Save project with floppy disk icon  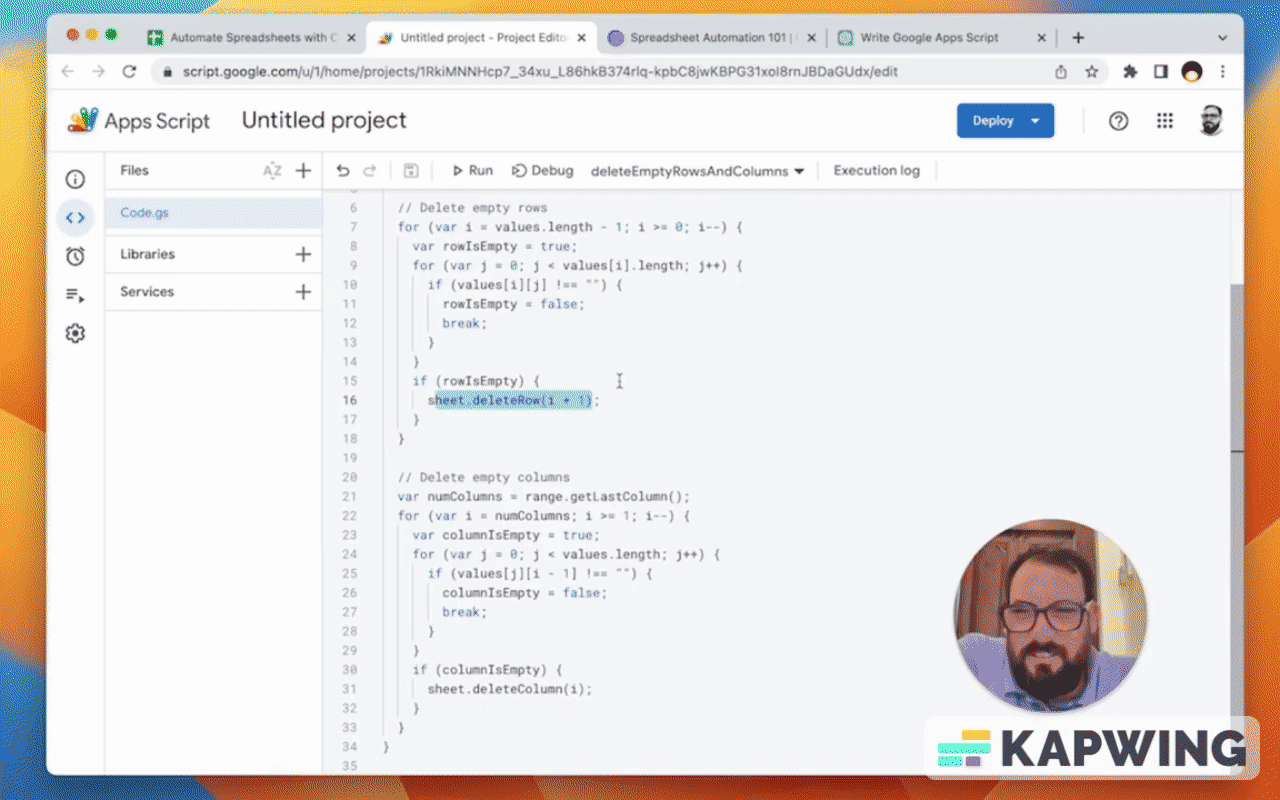[411, 171]
